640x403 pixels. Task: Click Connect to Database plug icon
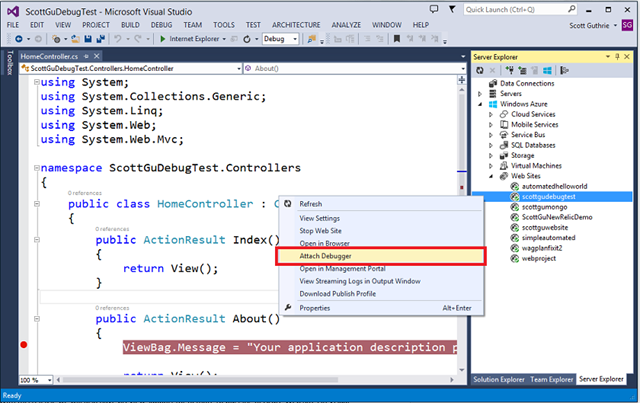(x=509, y=70)
